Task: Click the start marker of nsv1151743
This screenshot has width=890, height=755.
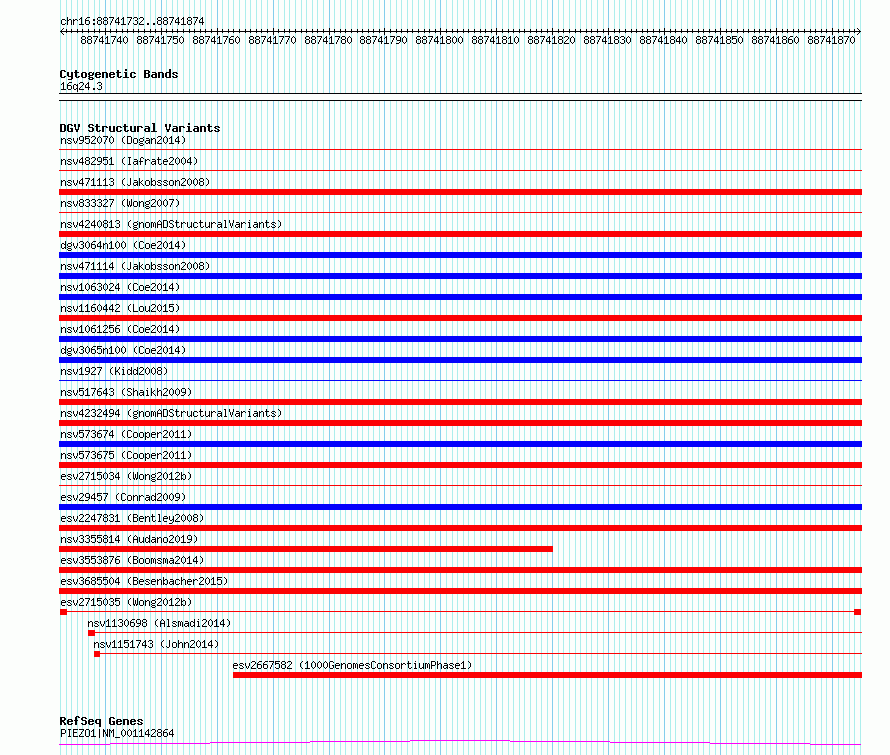Action: click(x=97, y=654)
